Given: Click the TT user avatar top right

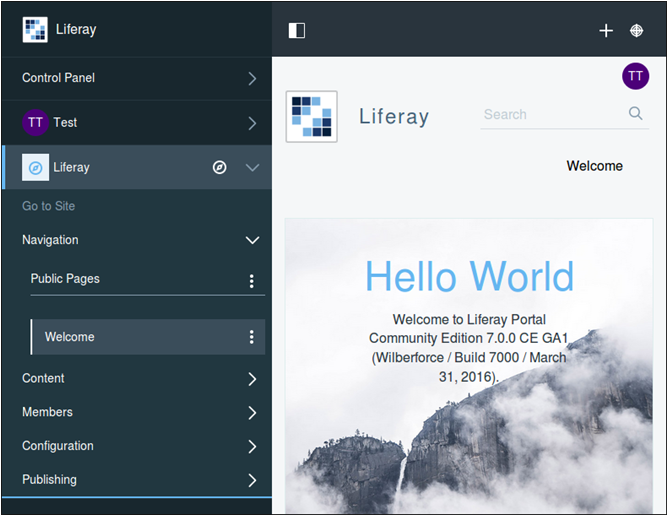Looking at the screenshot, I should point(635,76).
